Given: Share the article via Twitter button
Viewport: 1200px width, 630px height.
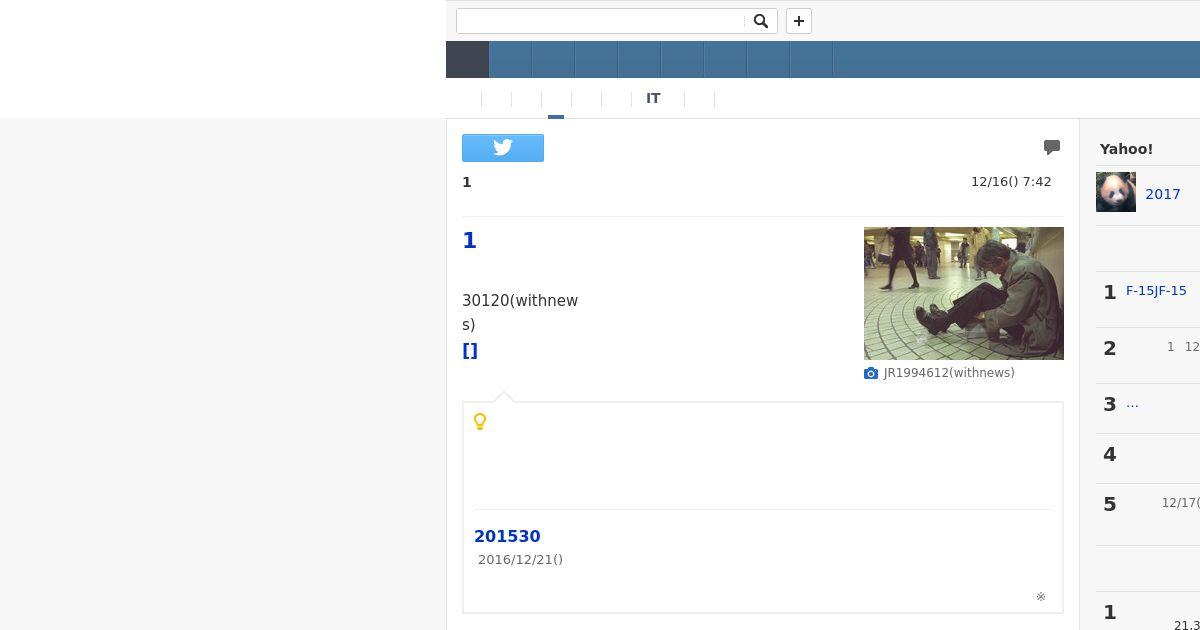Looking at the screenshot, I should click(x=503, y=148).
